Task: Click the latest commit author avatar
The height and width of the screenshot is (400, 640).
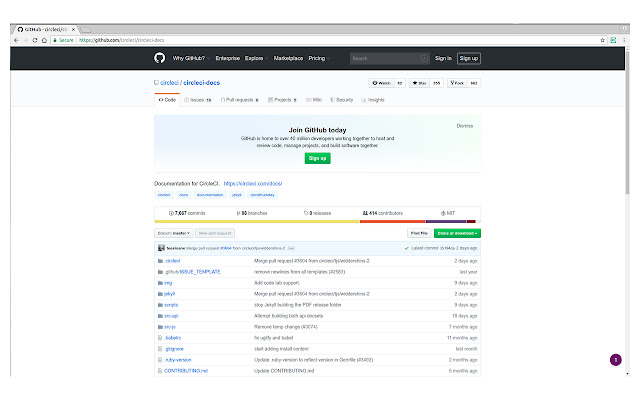Action: point(161,248)
